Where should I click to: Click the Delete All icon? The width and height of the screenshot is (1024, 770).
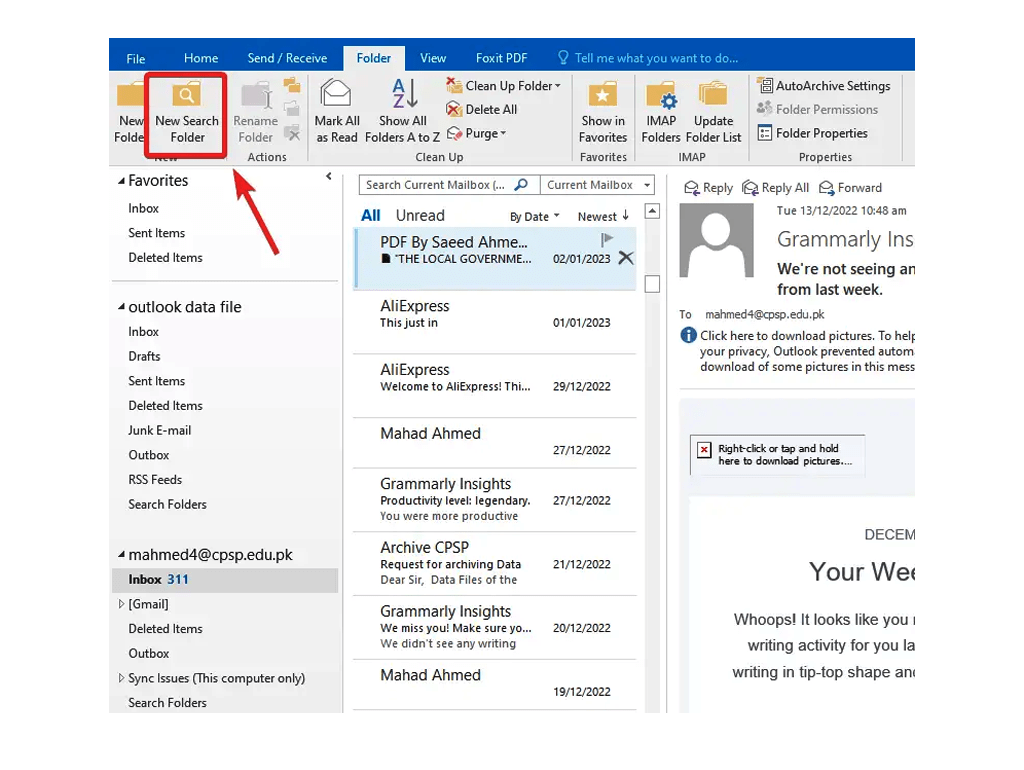point(482,109)
